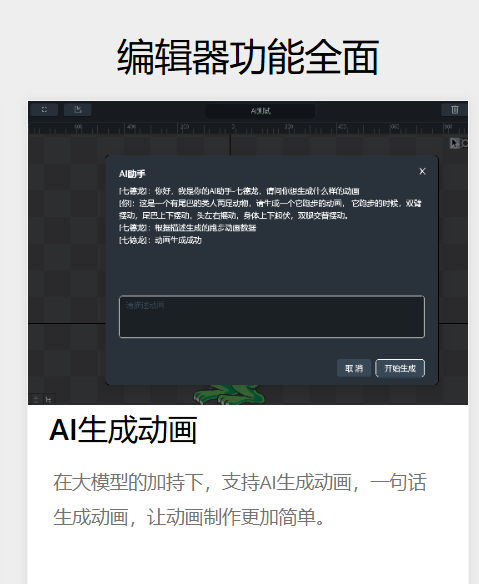The width and height of the screenshot is (479, 584).
Task: Select the arrow pointer tool on canvas
Action: point(454,143)
